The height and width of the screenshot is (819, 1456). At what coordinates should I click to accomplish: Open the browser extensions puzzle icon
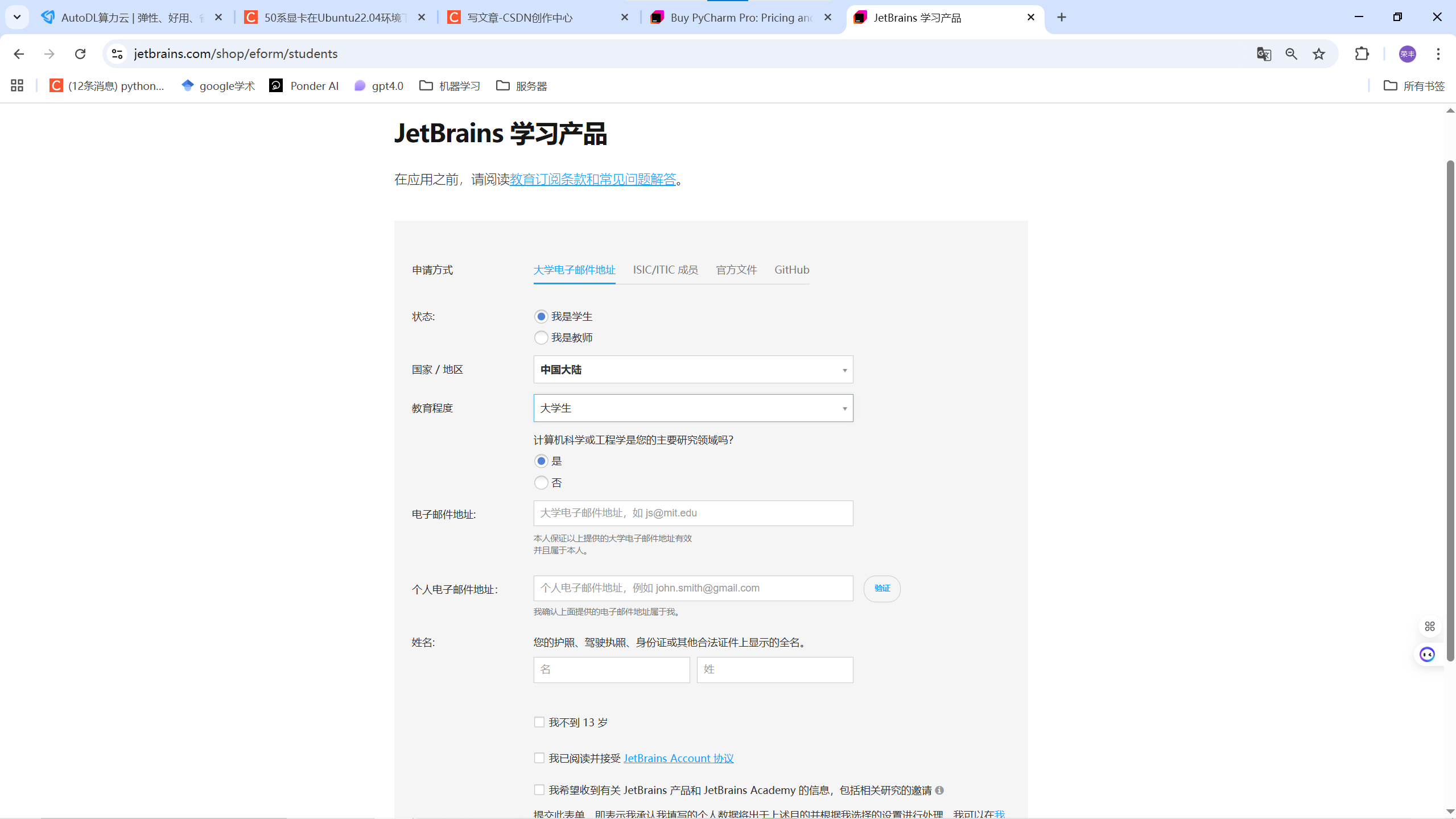1362,53
